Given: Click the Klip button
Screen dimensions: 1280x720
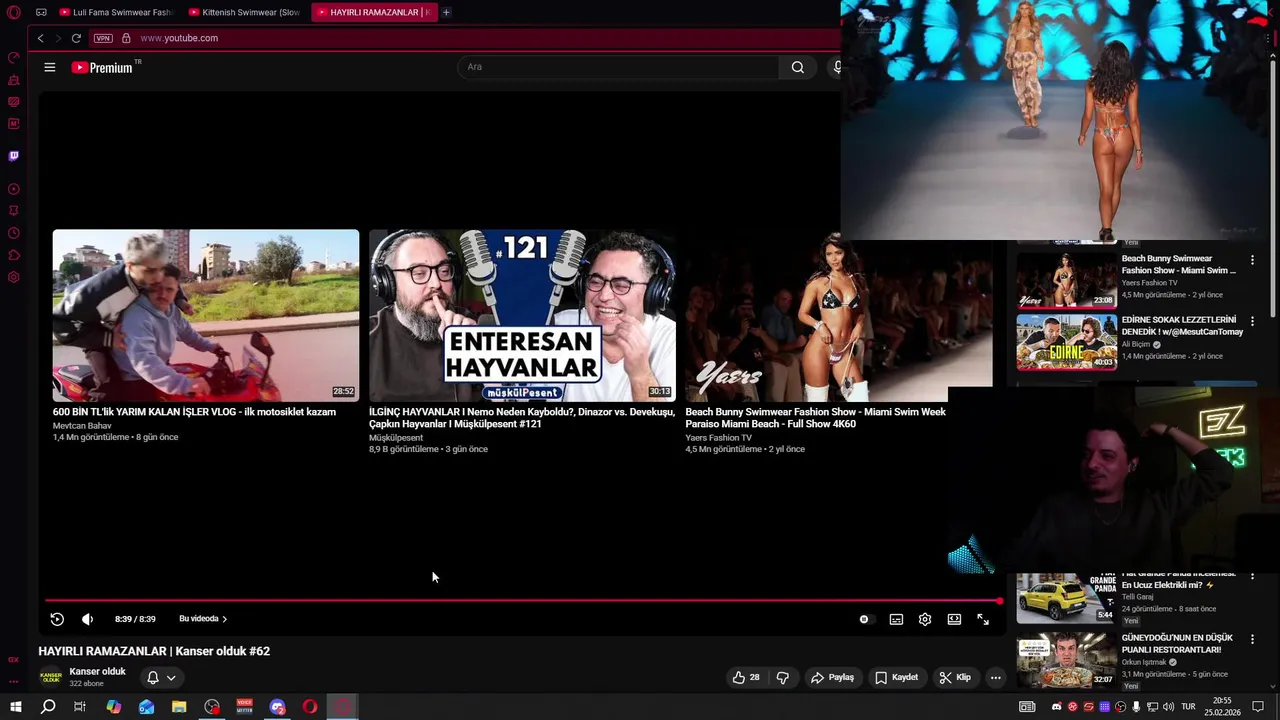Looking at the screenshot, I should click(x=955, y=677).
